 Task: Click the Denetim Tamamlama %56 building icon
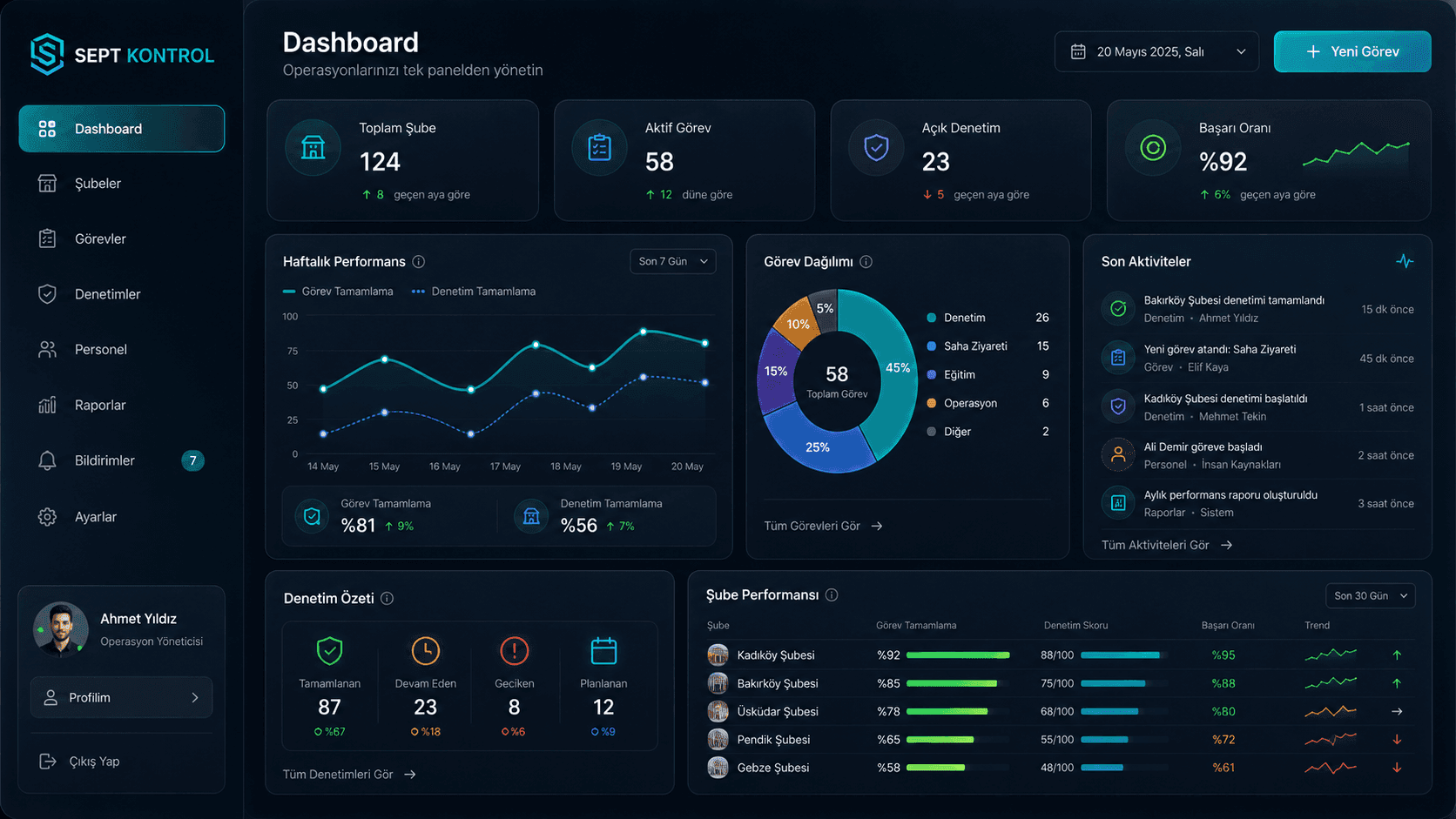pos(531,516)
